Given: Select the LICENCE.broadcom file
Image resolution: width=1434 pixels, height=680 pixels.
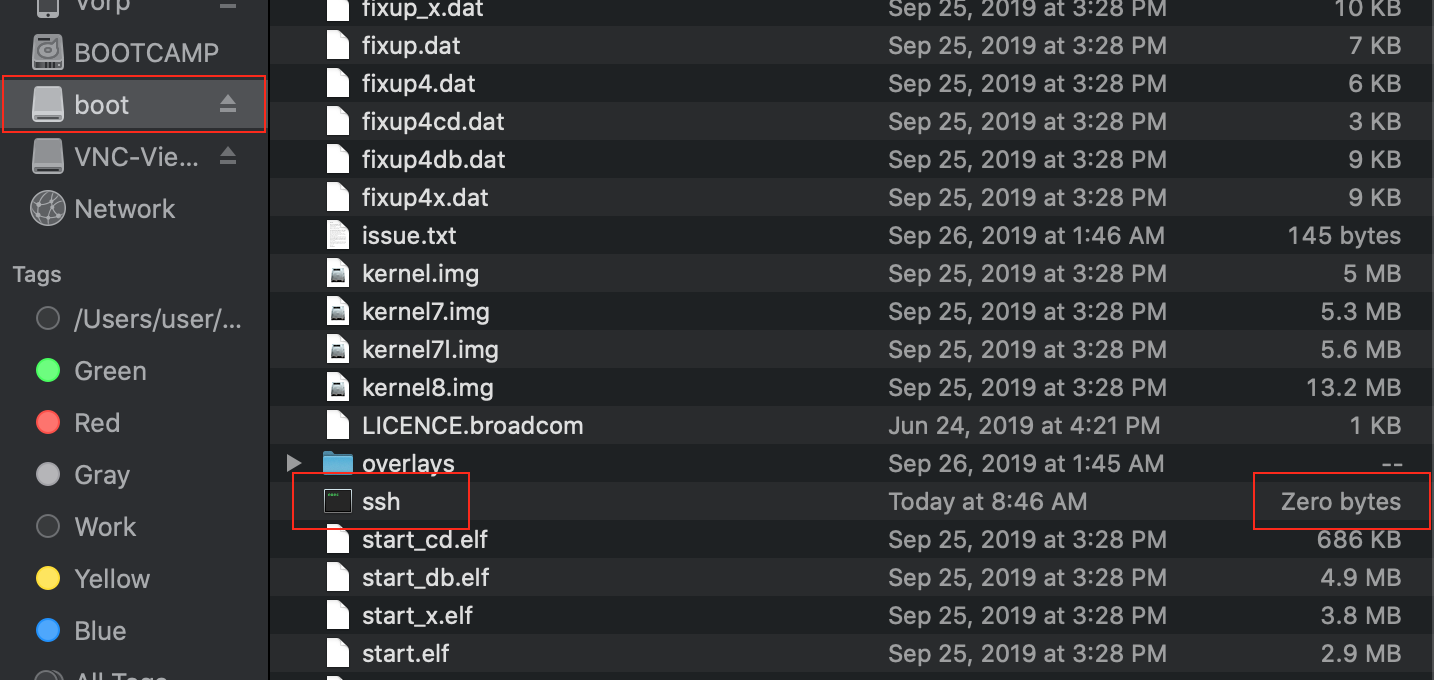Looking at the screenshot, I should point(472,425).
